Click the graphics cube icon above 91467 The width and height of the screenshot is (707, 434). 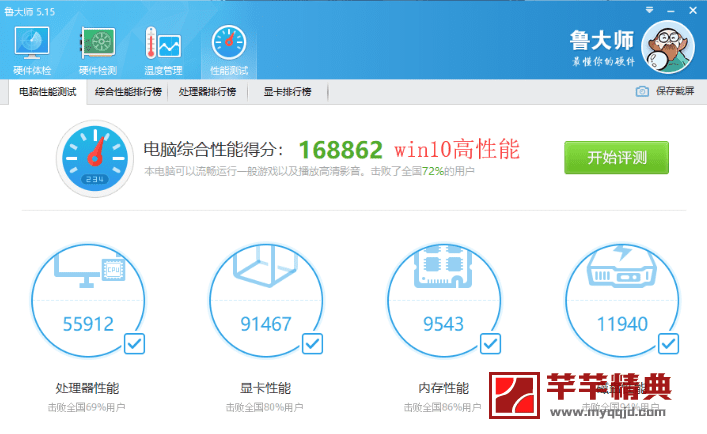pyautogui.click(x=265, y=265)
